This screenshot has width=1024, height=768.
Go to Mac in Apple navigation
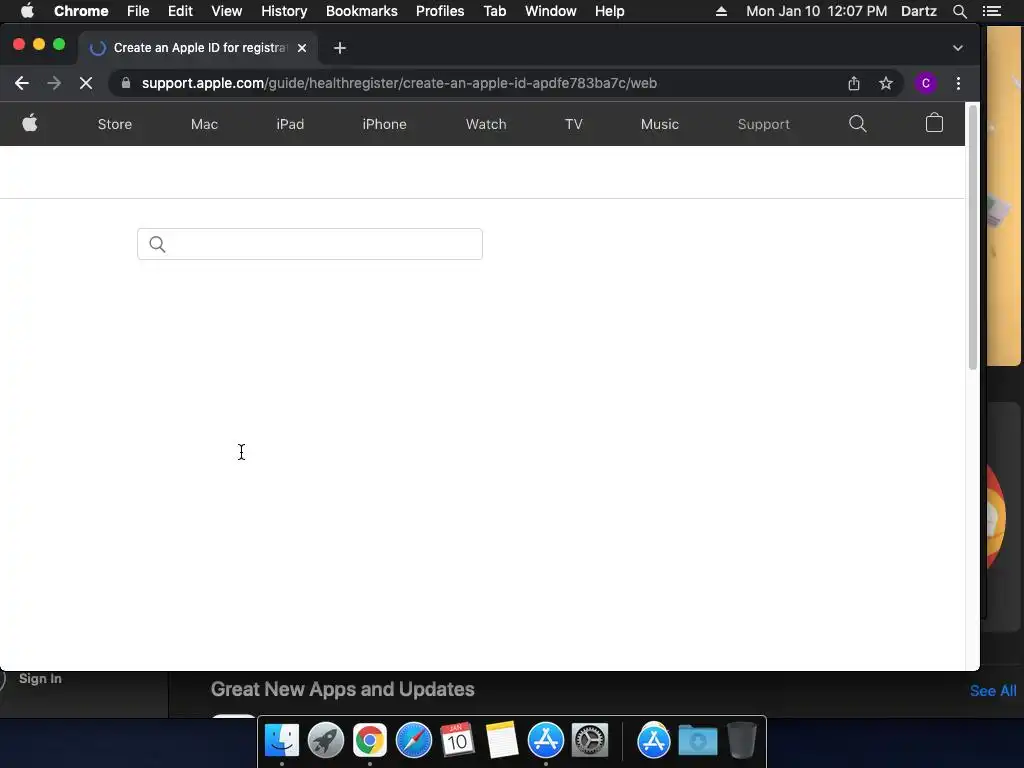pyautogui.click(x=204, y=124)
